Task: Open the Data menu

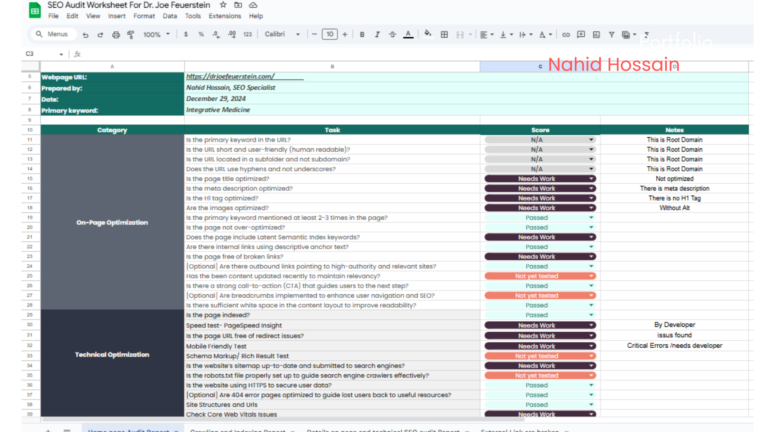Action: click(170, 16)
